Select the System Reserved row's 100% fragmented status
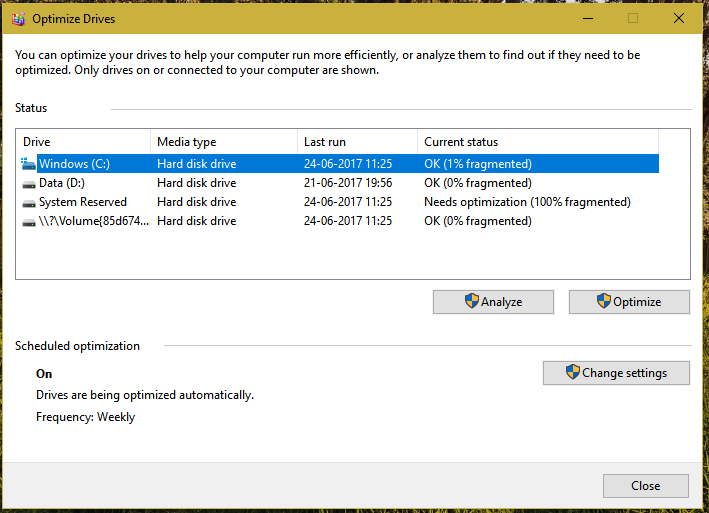The height and width of the screenshot is (513, 709). click(527, 202)
